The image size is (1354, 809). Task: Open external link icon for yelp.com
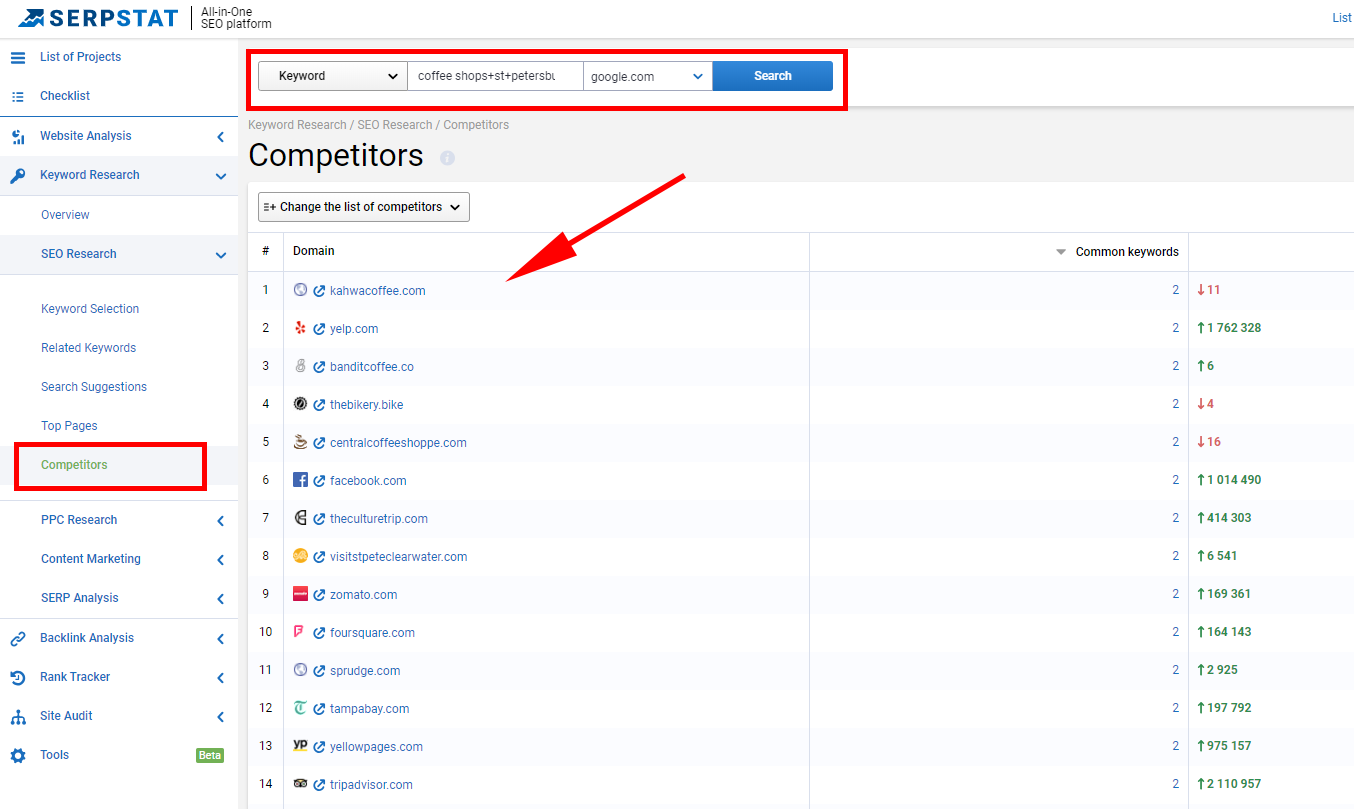(x=320, y=329)
